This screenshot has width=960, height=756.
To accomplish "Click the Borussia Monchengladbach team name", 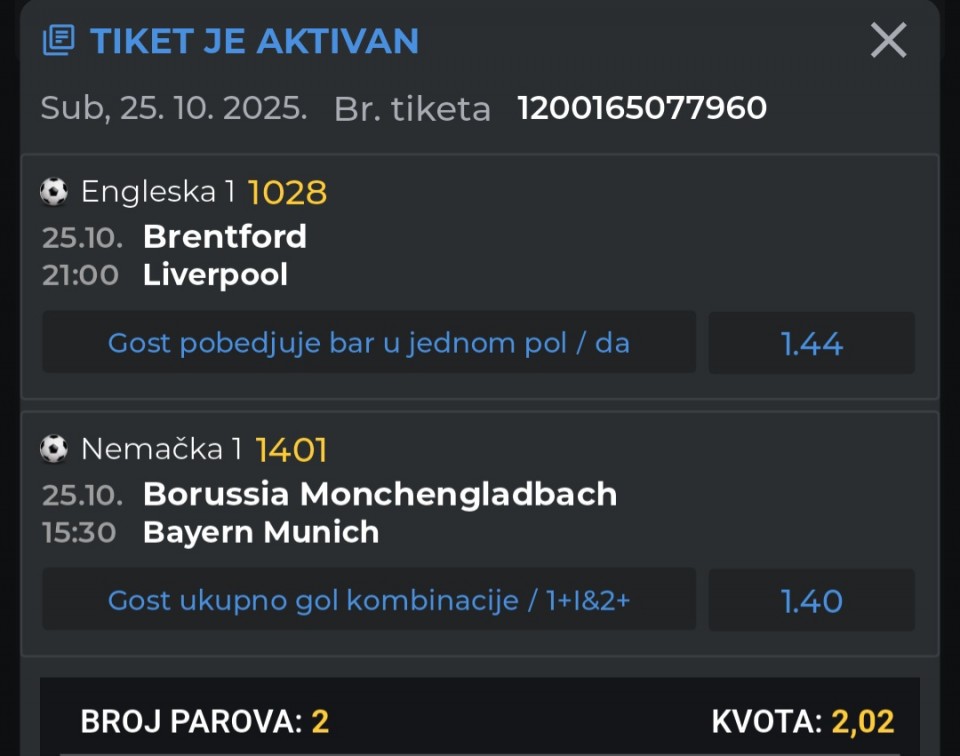I will pyautogui.click(x=380, y=494).
